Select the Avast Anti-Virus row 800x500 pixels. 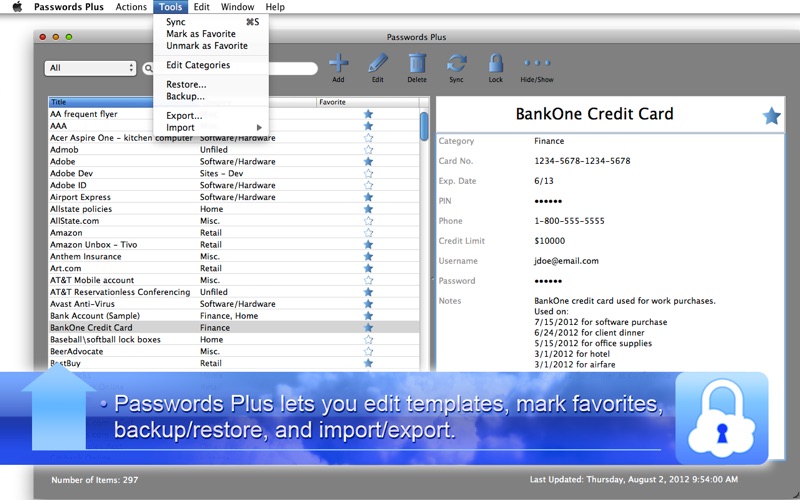tap(234, 304)
